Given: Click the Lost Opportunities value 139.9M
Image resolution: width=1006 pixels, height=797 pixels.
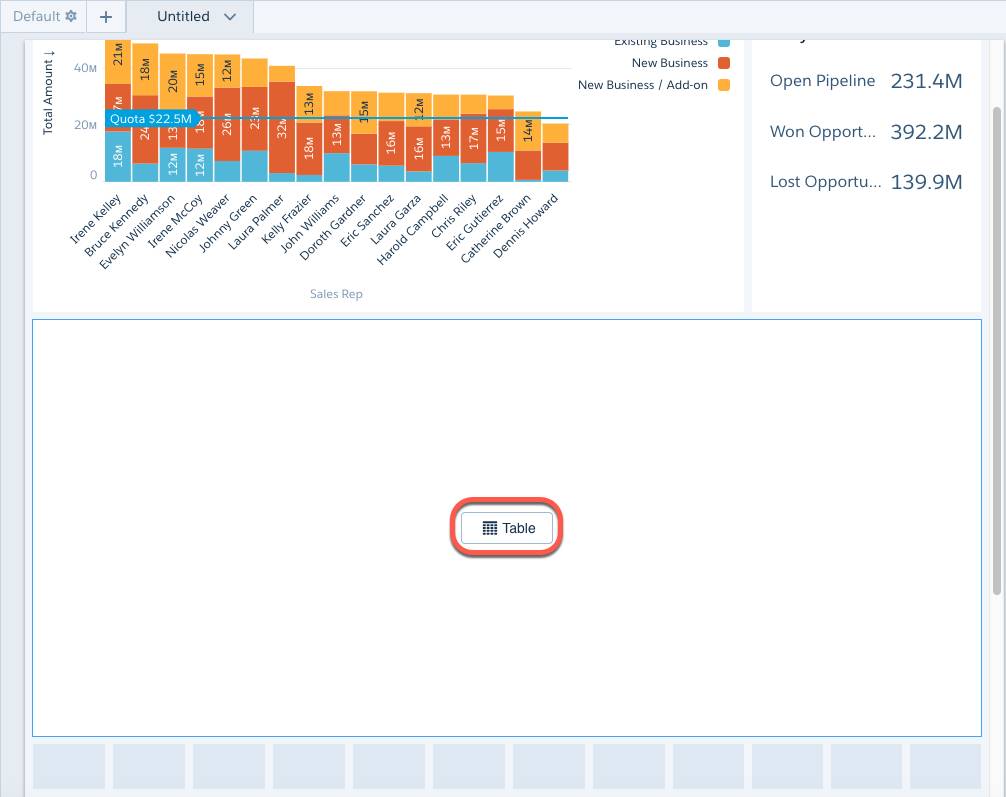Looking at the screenshot, I should (926, 182).
